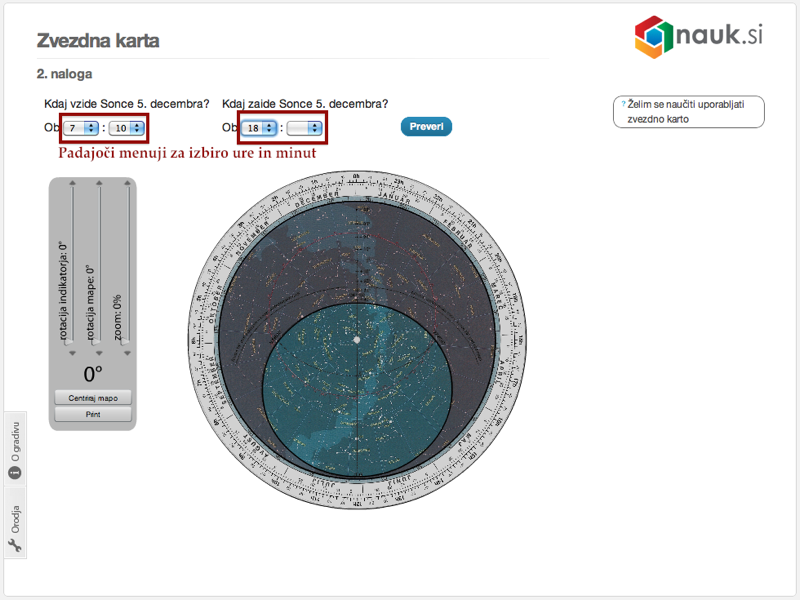Click the Print button

click(93, 413)
